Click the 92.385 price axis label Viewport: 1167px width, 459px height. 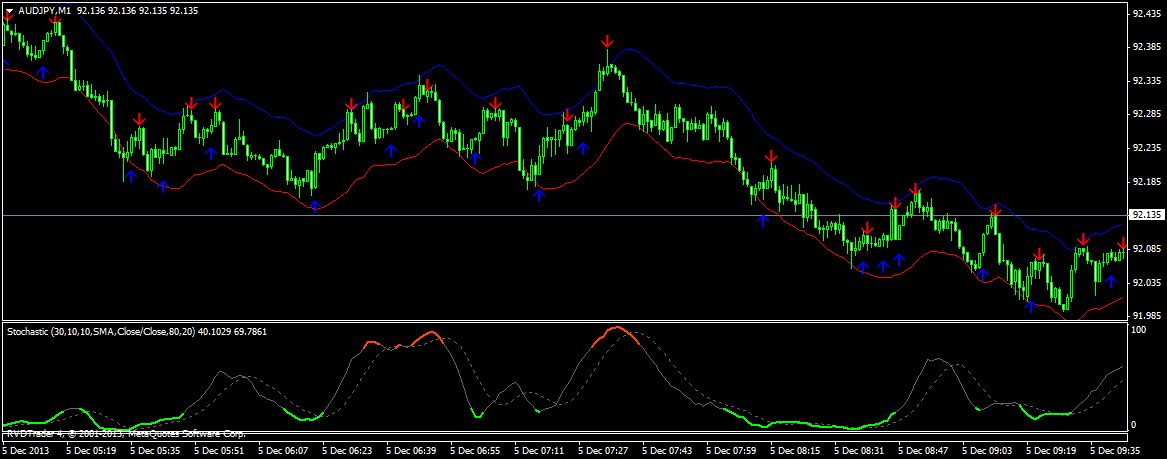(x=1145, y=47)
